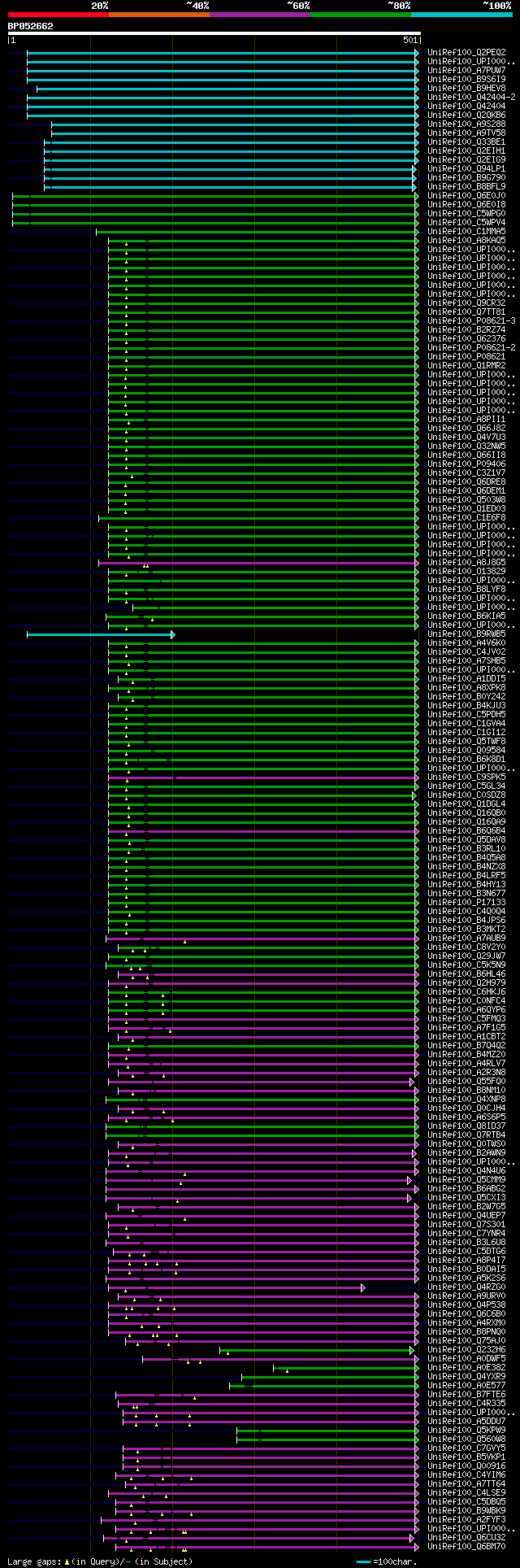This screenshot has width=520, height=1568.
Task: Open hit UniRef100_Q2PEQ2
Action: point(468,52)
